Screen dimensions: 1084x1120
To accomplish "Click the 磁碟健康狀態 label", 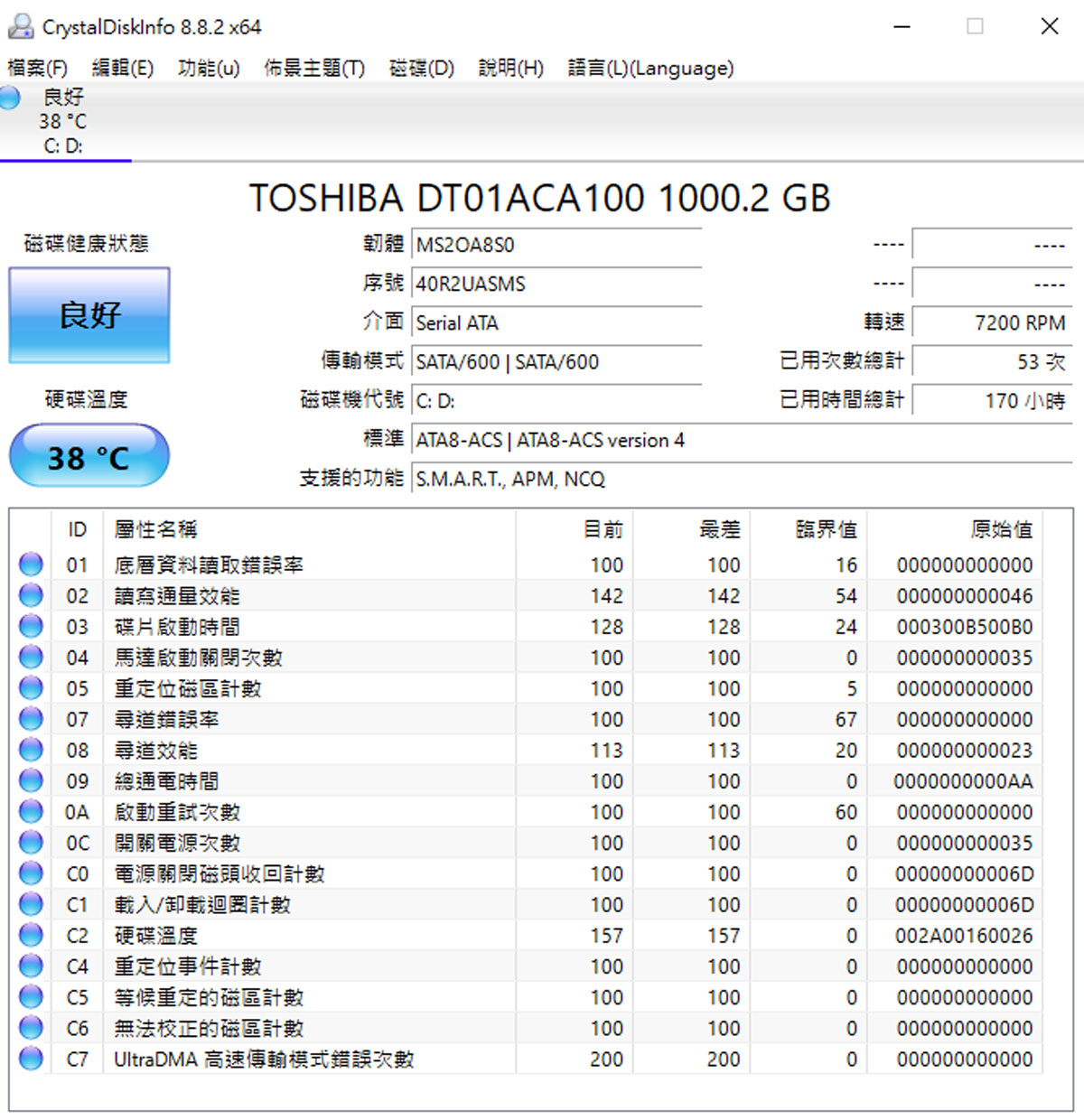I will (86, 243).
